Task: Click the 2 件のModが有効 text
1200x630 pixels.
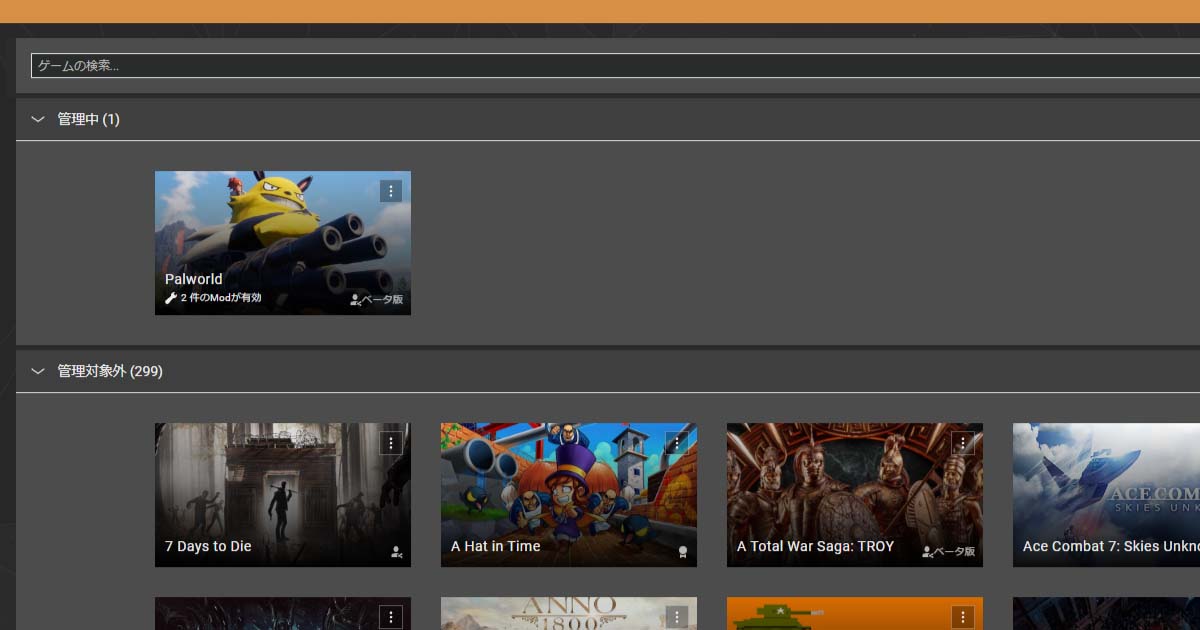Action: pyautogui.click(x=221, y=298)
